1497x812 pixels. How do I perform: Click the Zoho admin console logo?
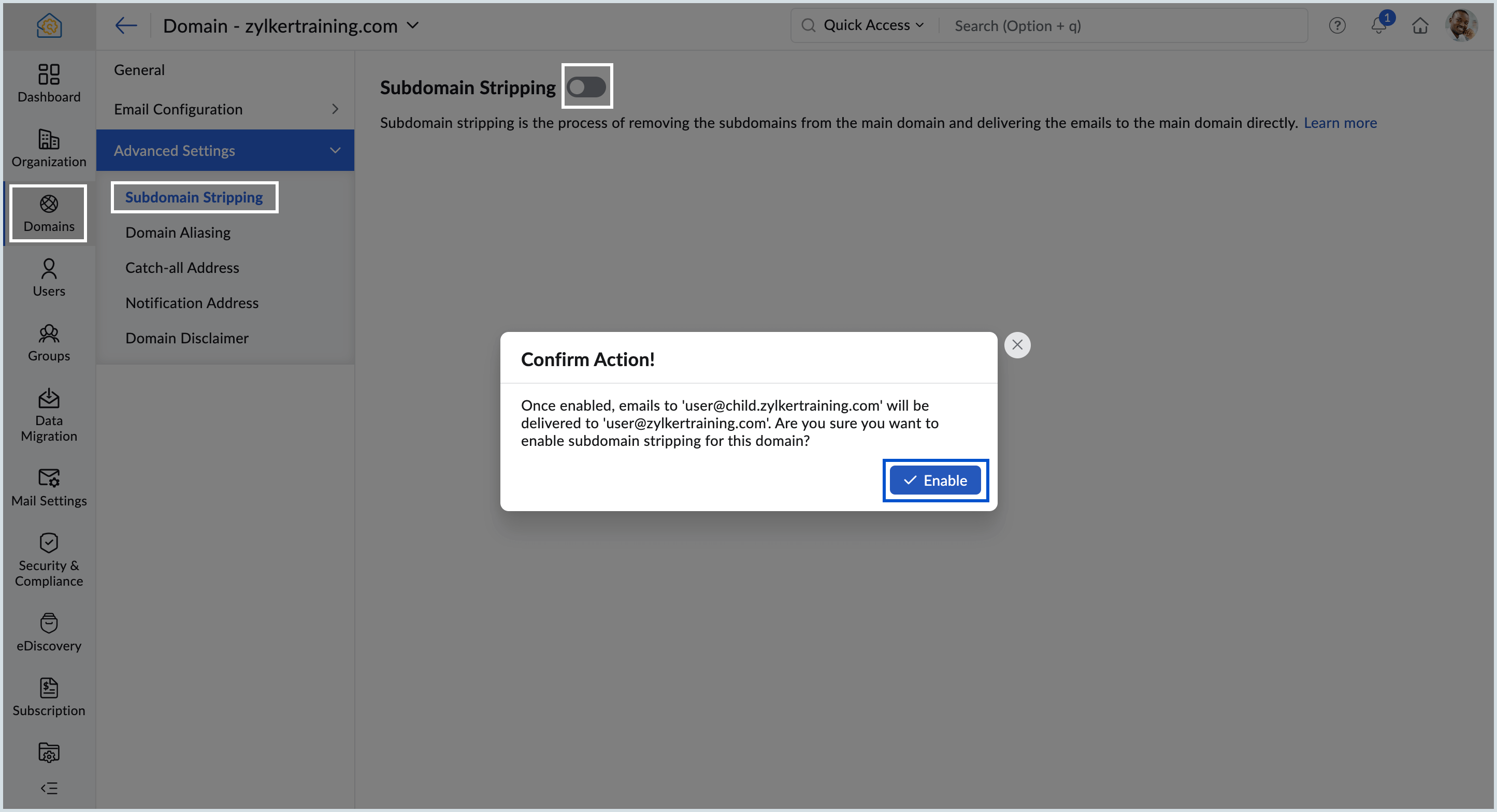[x=49, y=25]
